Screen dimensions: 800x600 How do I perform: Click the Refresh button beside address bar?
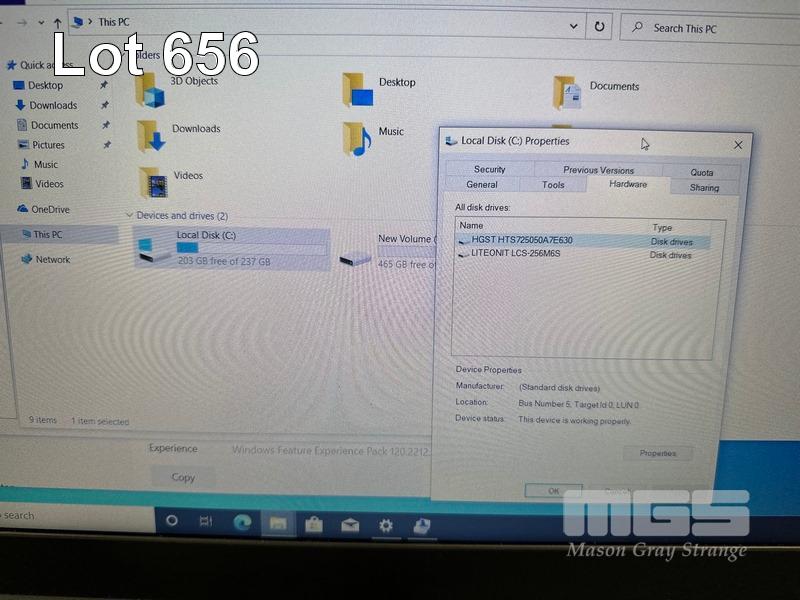pos(599,27)
